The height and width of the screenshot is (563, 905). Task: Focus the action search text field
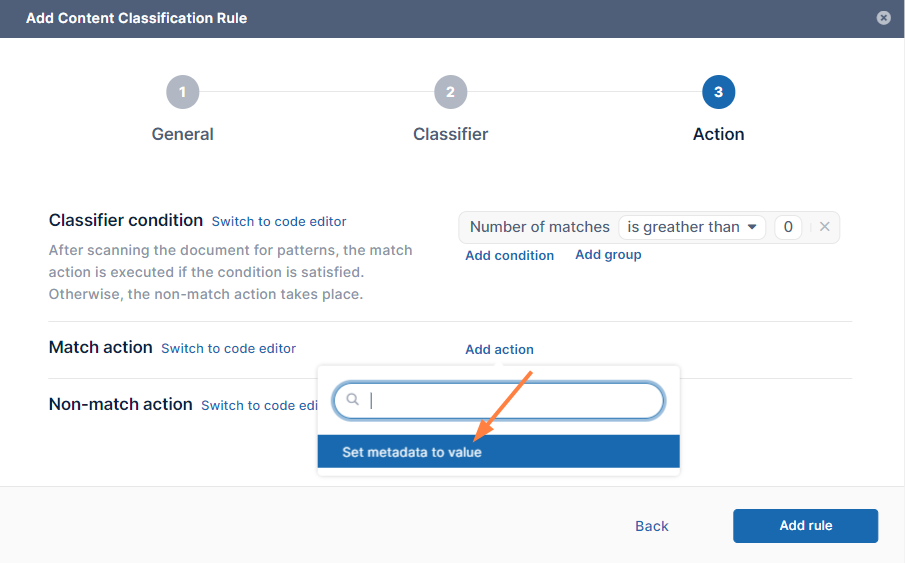(x=510, y=400)
